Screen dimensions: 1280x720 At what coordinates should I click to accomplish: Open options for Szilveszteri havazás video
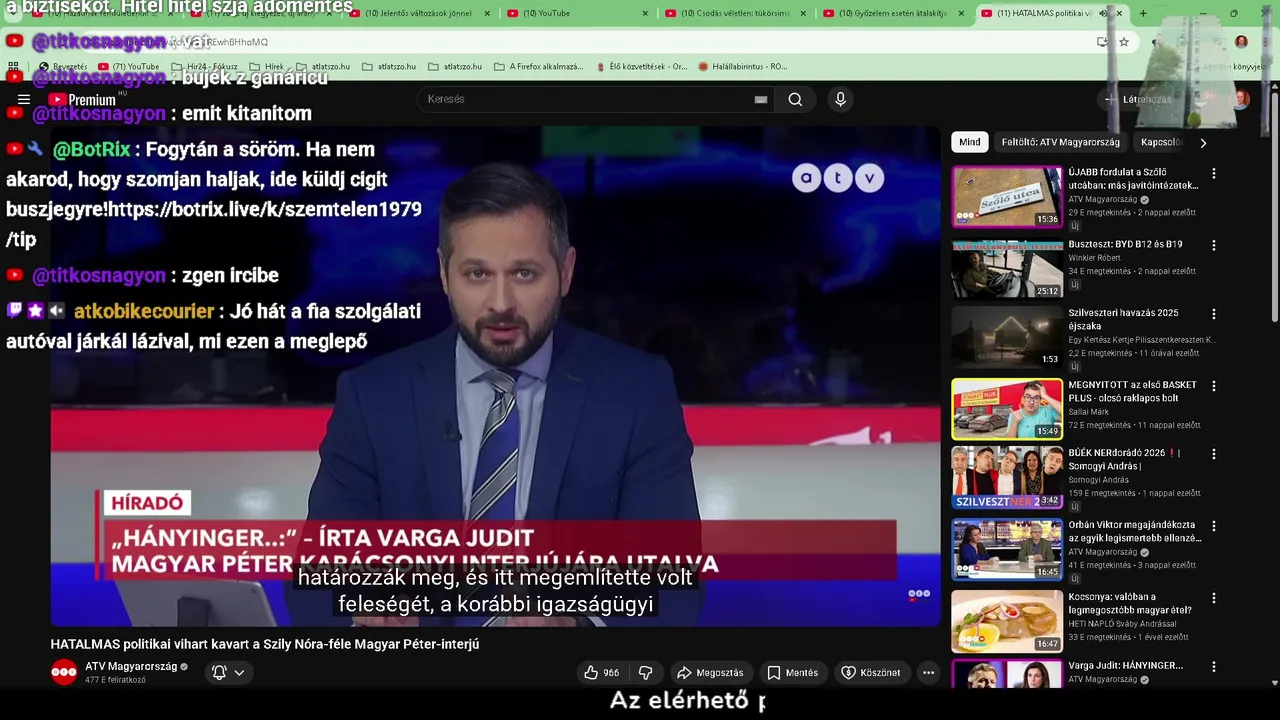1214,314
